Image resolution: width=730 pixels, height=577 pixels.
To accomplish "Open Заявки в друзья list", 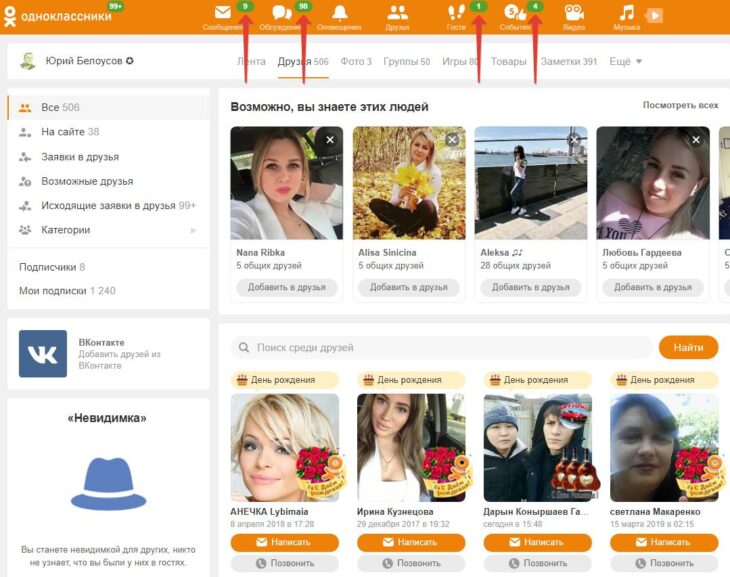I will pos(108,157).
